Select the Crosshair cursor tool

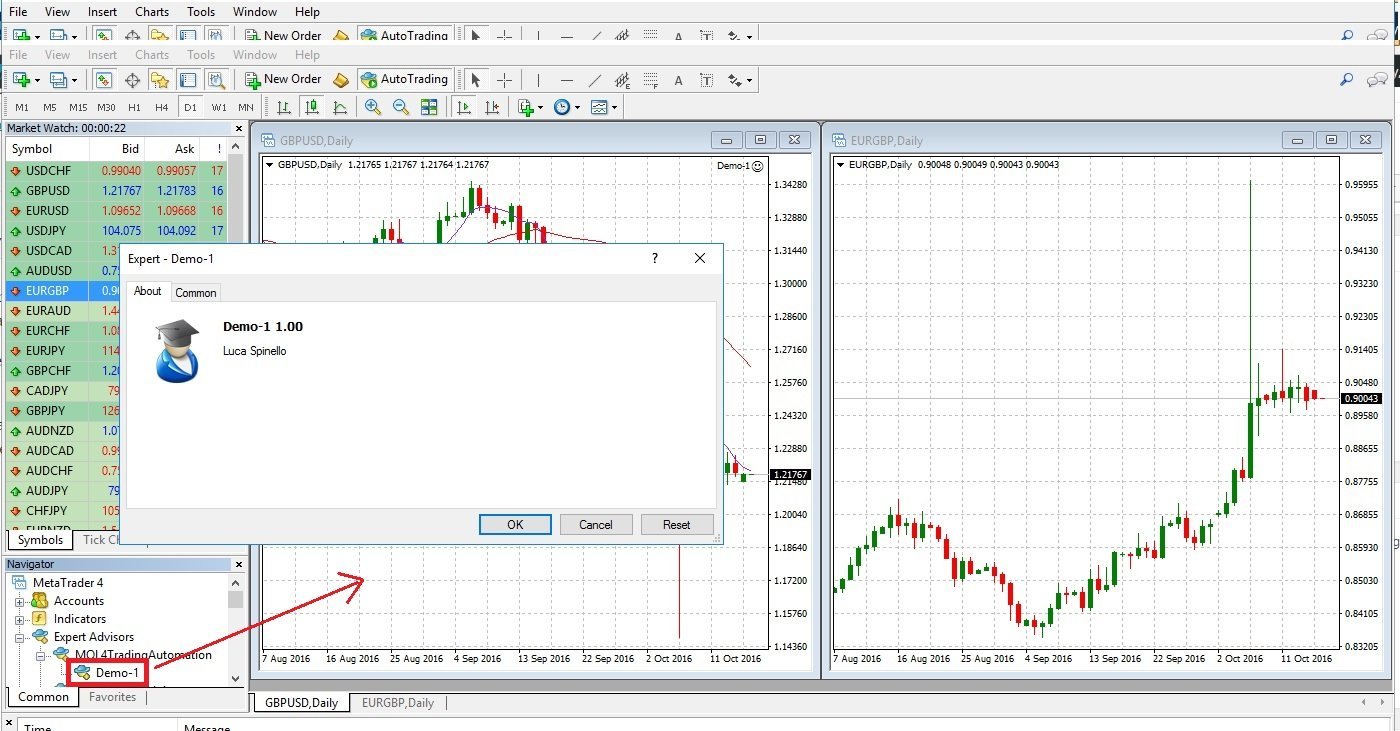tap(505, 80)
